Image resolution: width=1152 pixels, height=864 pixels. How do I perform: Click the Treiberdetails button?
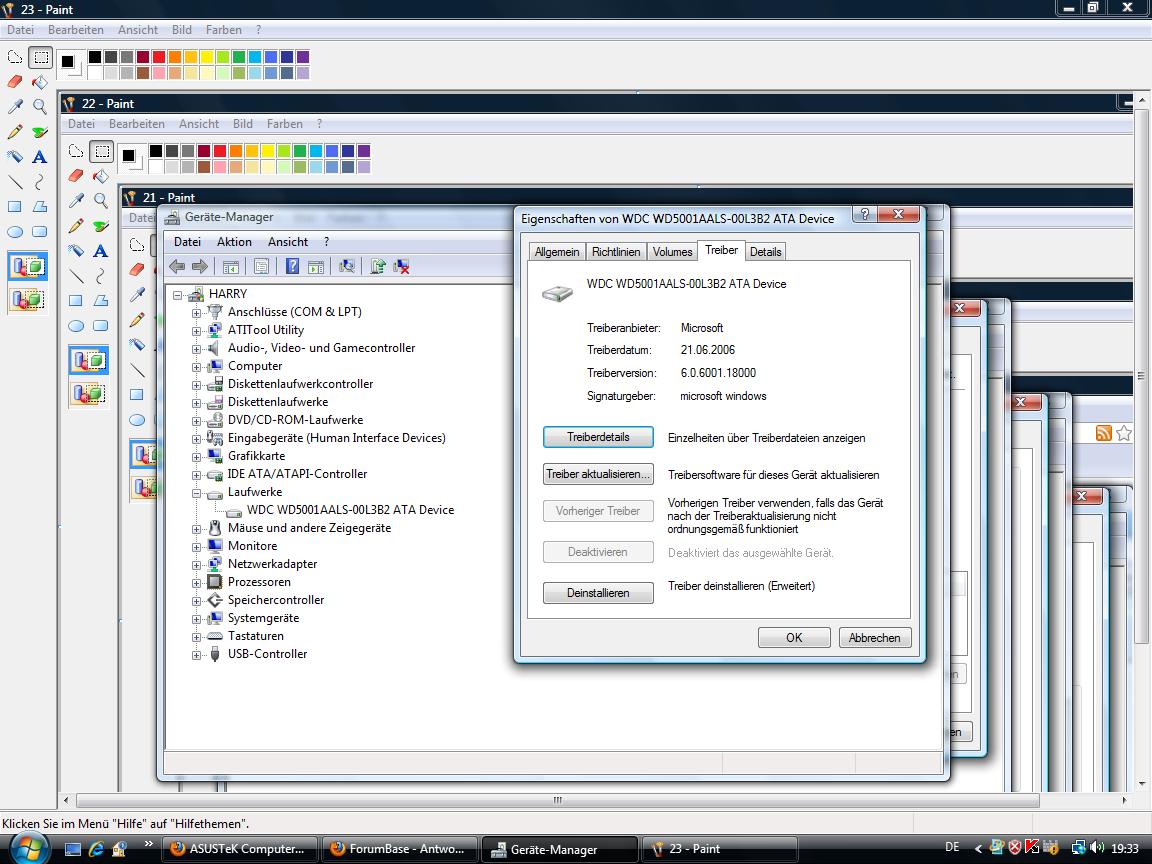[x=598, y=437]
